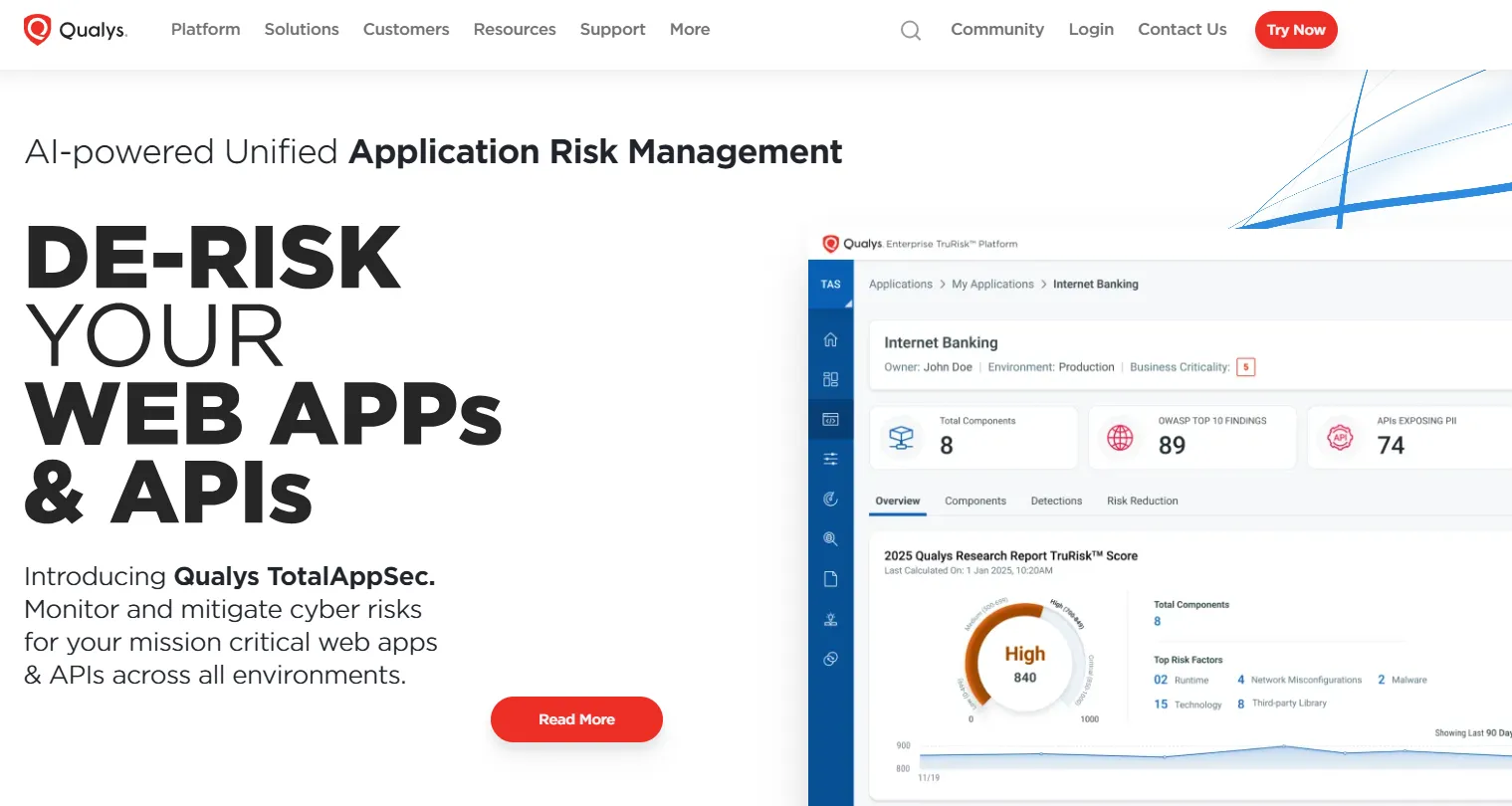
Task: Click the 4 Network Misconfigurations risk factor
Action: coord(1300,681)
